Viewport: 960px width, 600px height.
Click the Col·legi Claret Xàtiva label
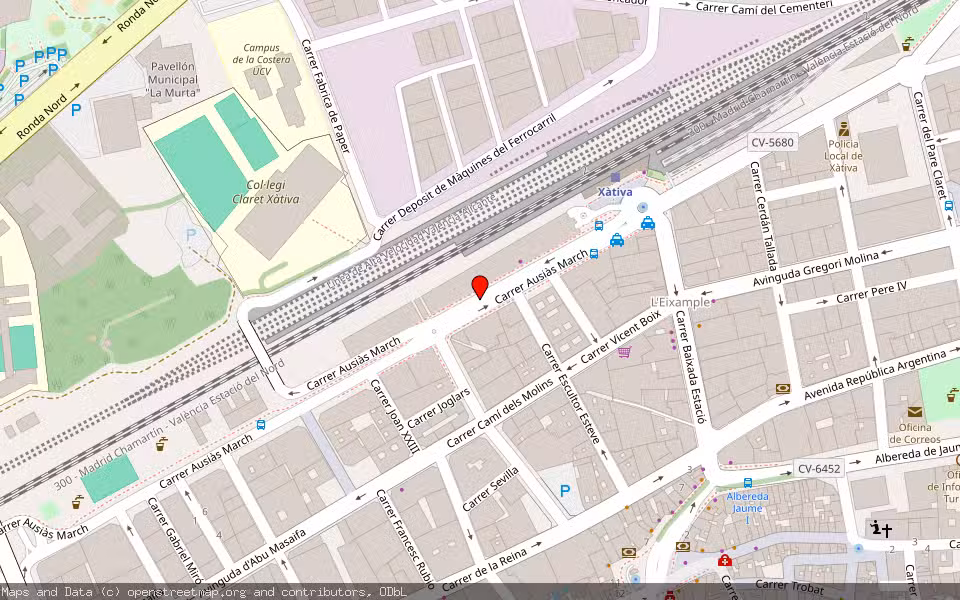(x=266, y=191)
